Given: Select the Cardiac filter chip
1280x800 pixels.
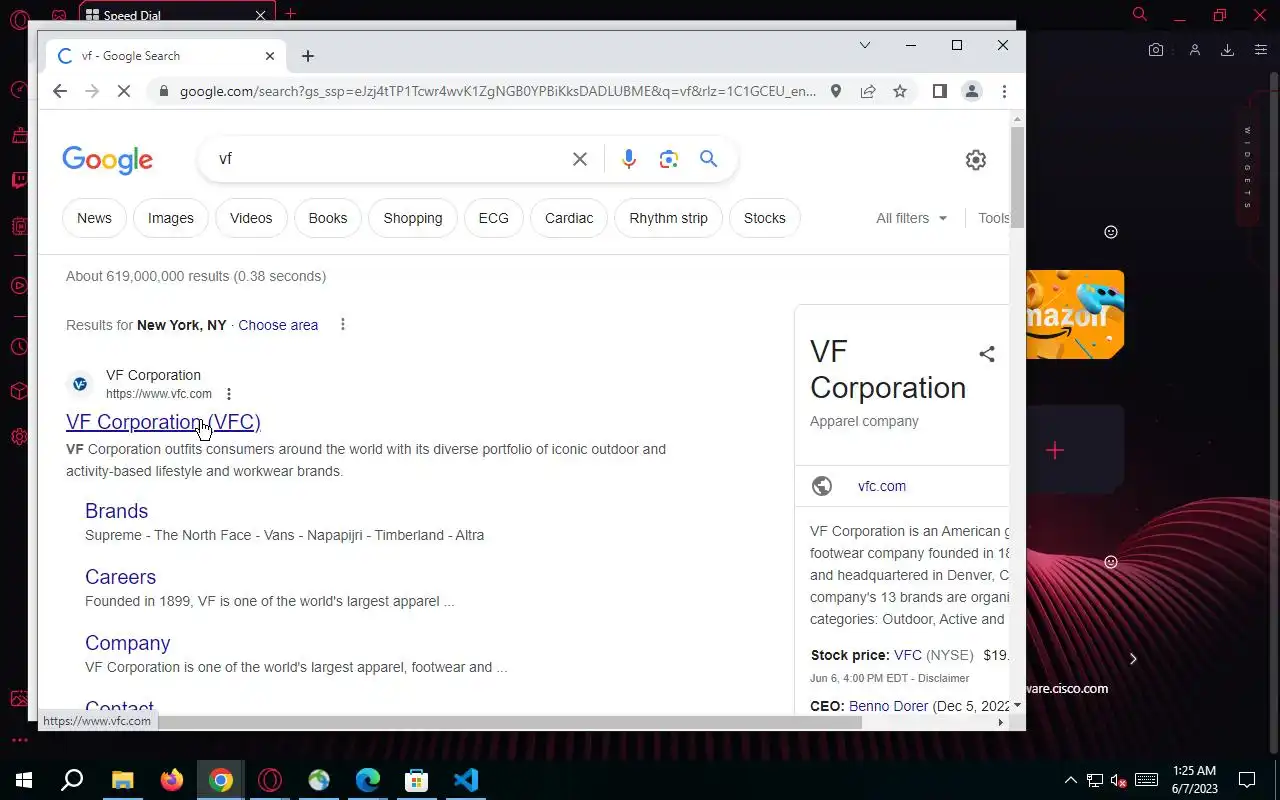Looking at the screenshot, I should 569,218.
